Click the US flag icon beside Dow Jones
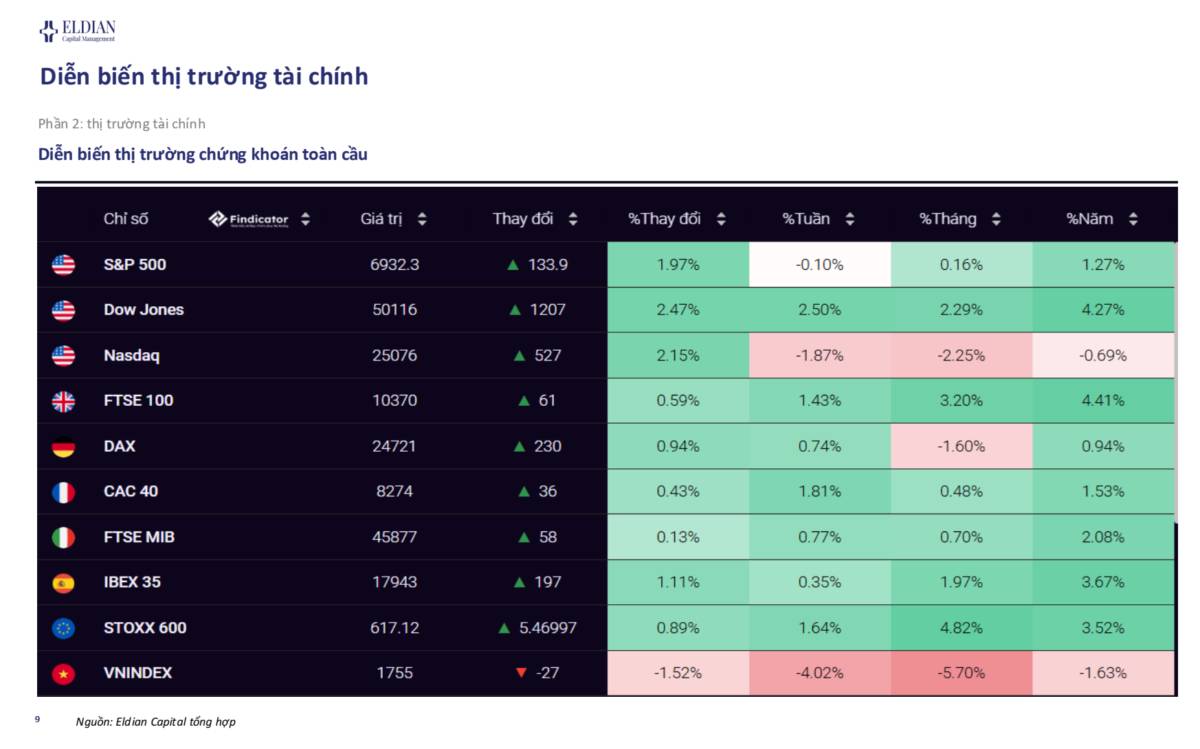This screenshot has width=1200, height=749. [x=63, y=310]
